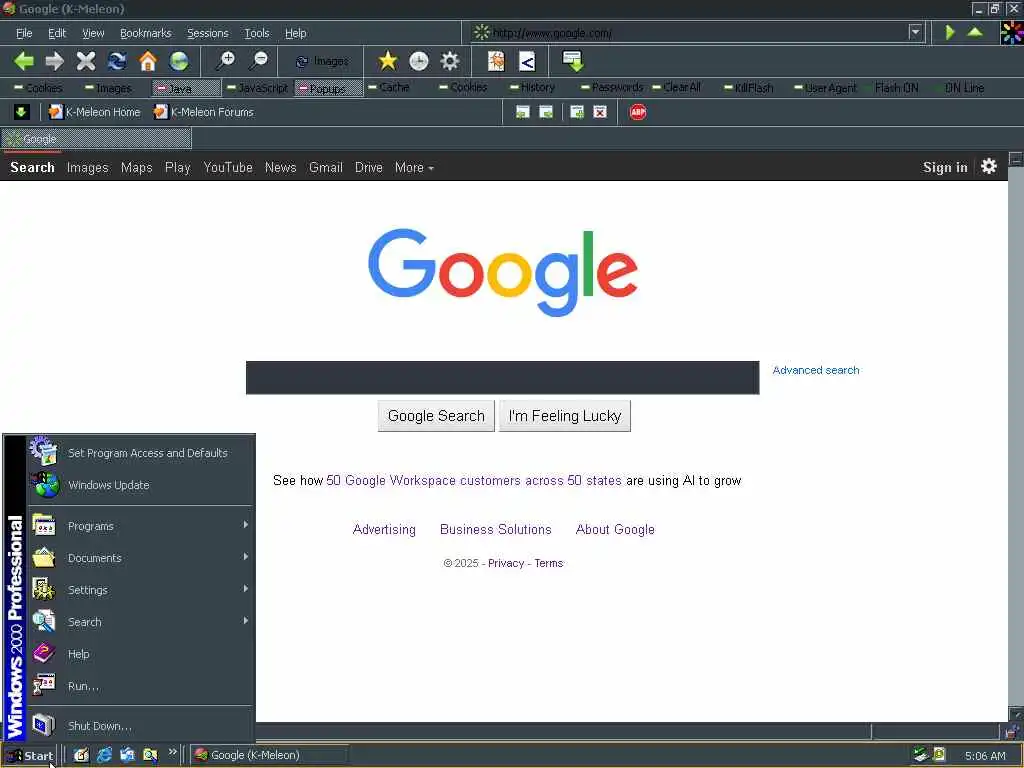Click the Google search input field
The height and width of the screenshot is (768, 1024).
pos(502,377)
